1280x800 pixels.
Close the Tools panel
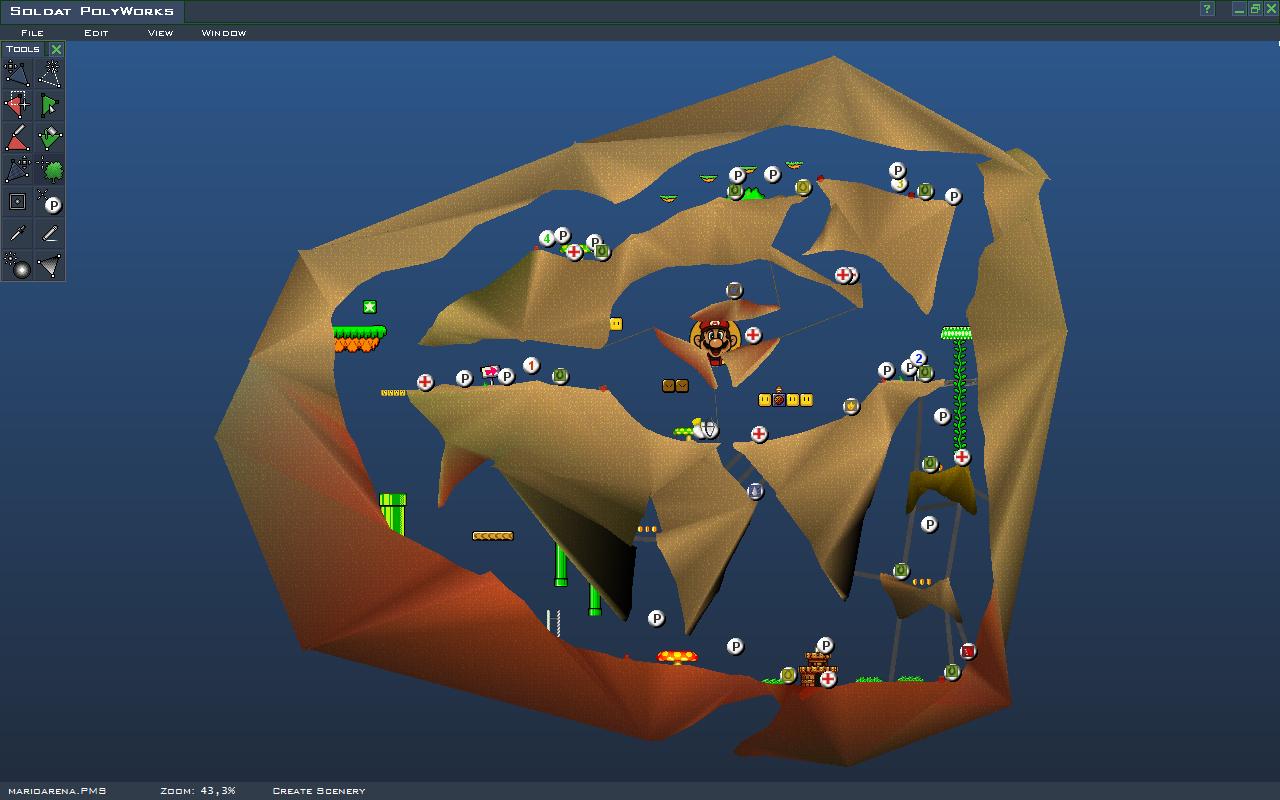tap(56, 49)
